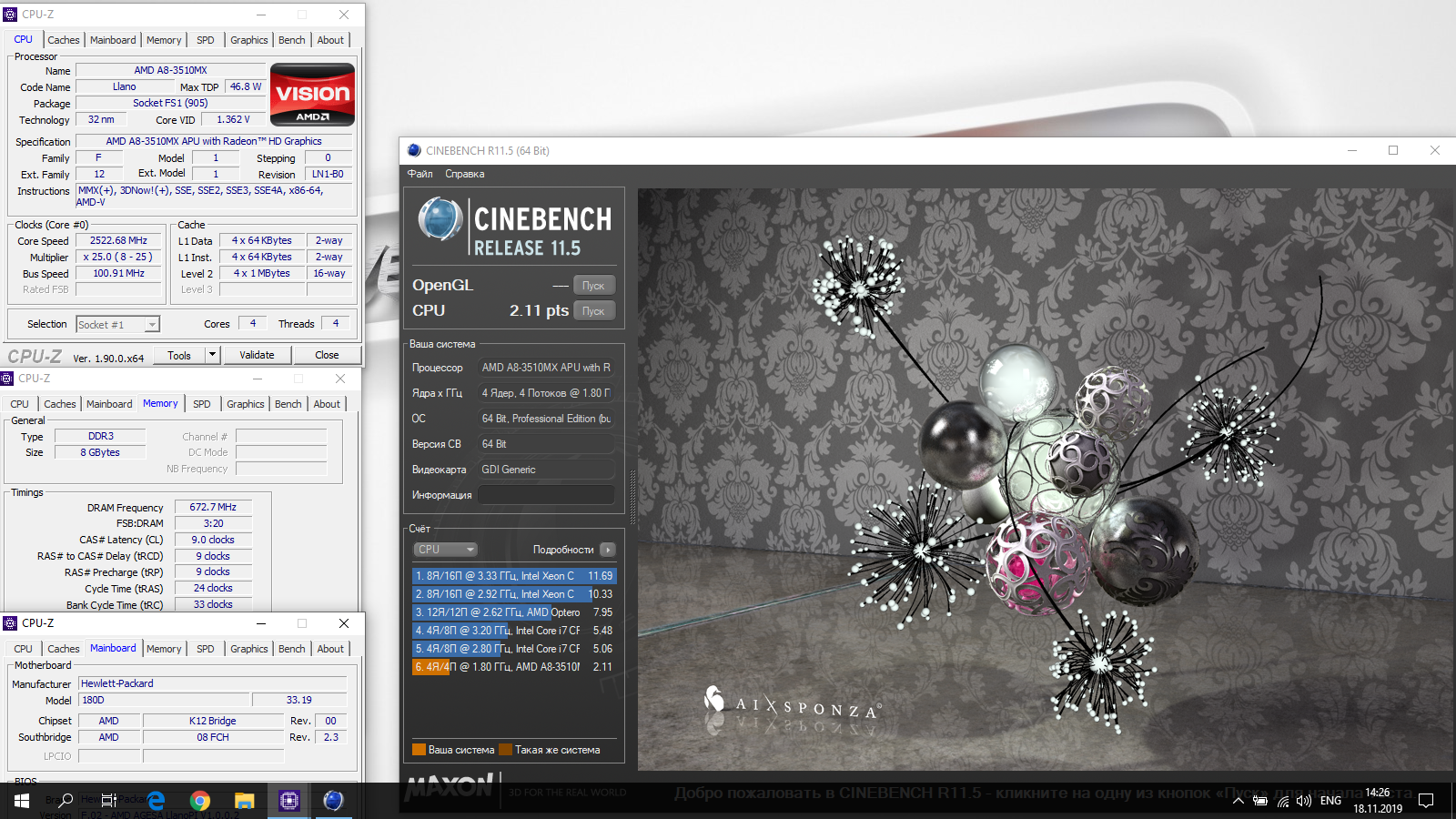1456x819 pixels.
Task: Click the Close button in CPU-Z
Action: tap(327, 356)
